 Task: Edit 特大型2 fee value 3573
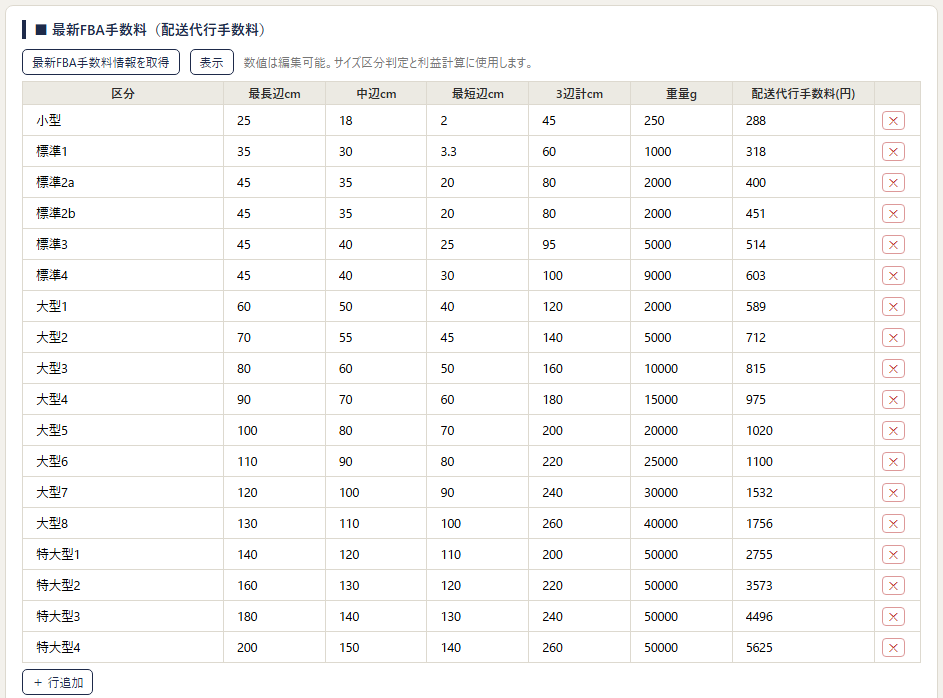[803, 586]
